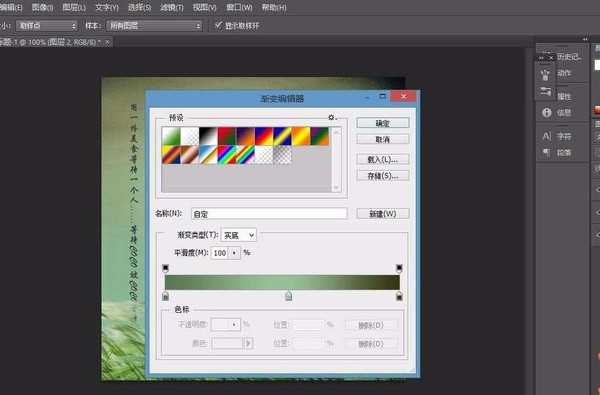Open the 选择(S) menu
The width and height of the screenshot is (600, 395).
(x=139, y=7)
